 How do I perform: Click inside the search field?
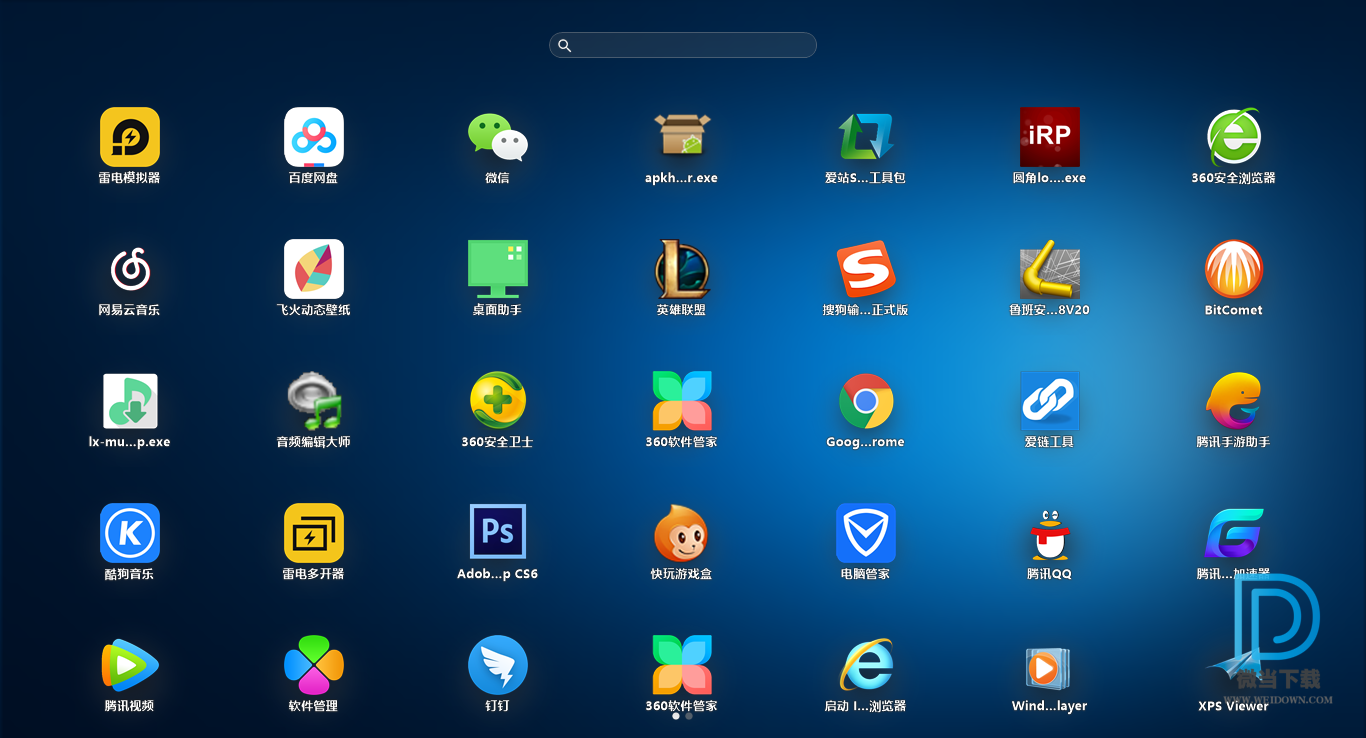coord(683,45)
